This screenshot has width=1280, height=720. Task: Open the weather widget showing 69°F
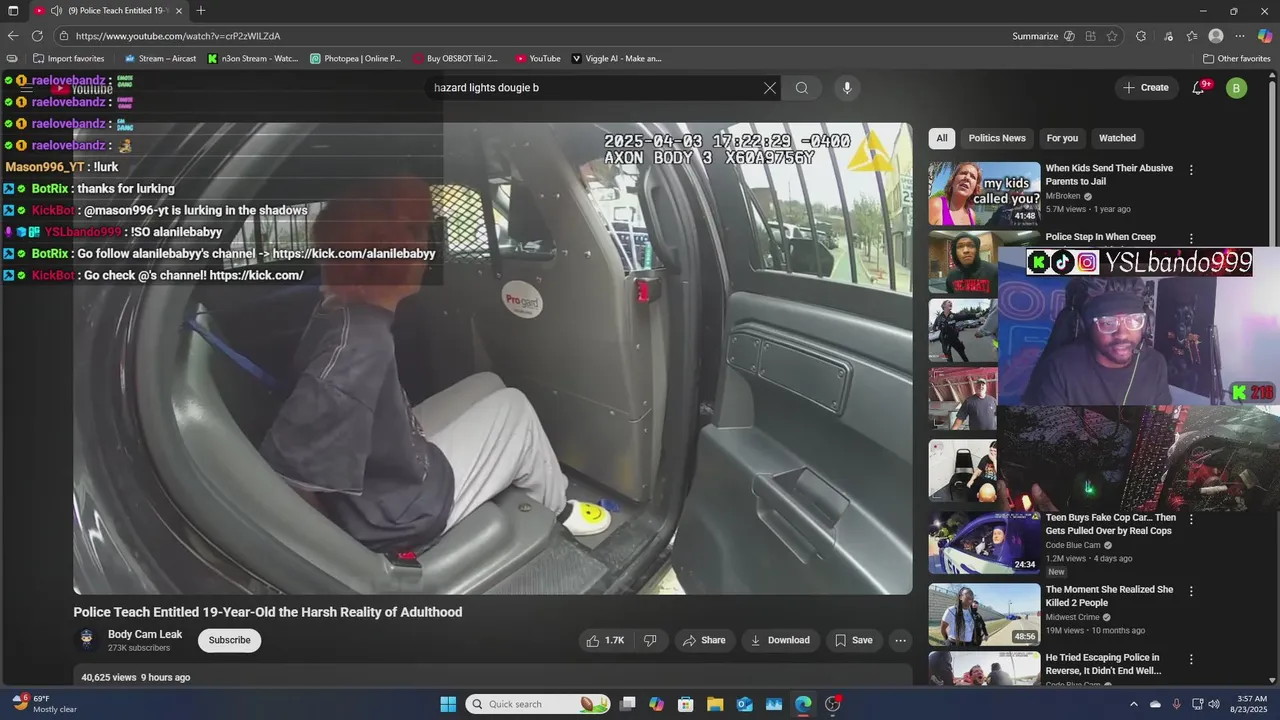[44, 704]
